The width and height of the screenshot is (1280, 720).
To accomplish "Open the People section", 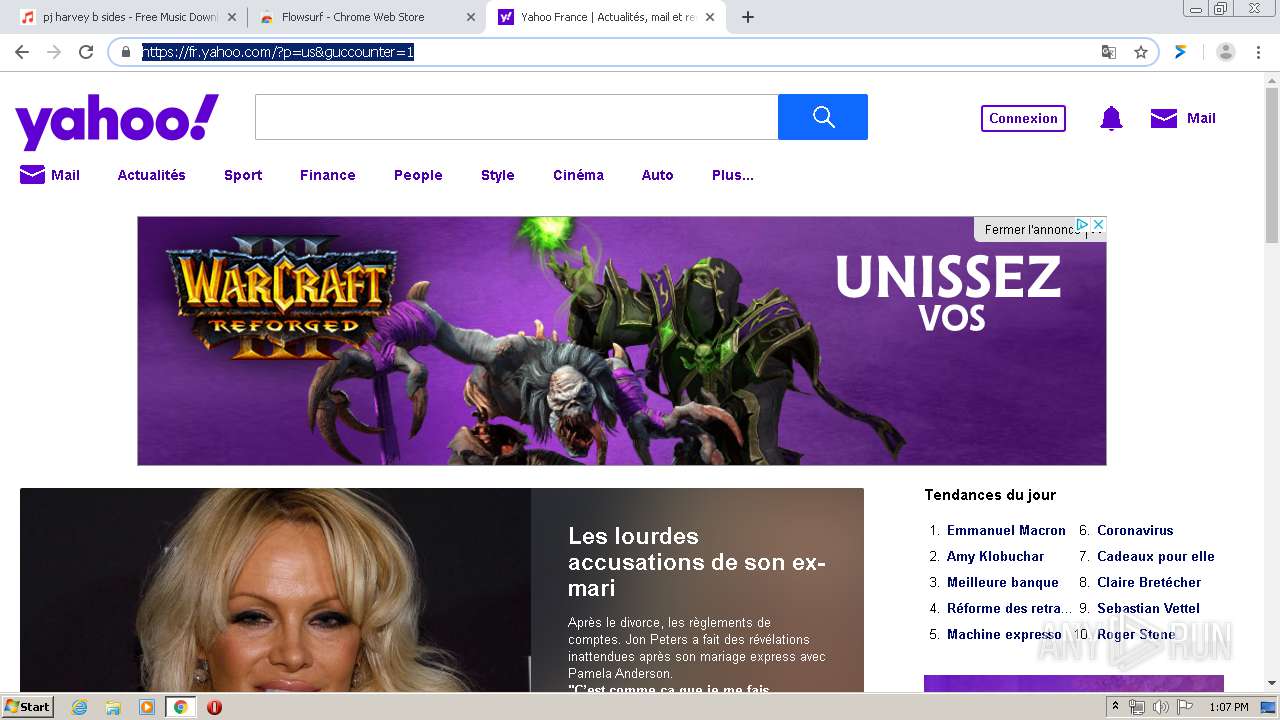I will 418,175.
